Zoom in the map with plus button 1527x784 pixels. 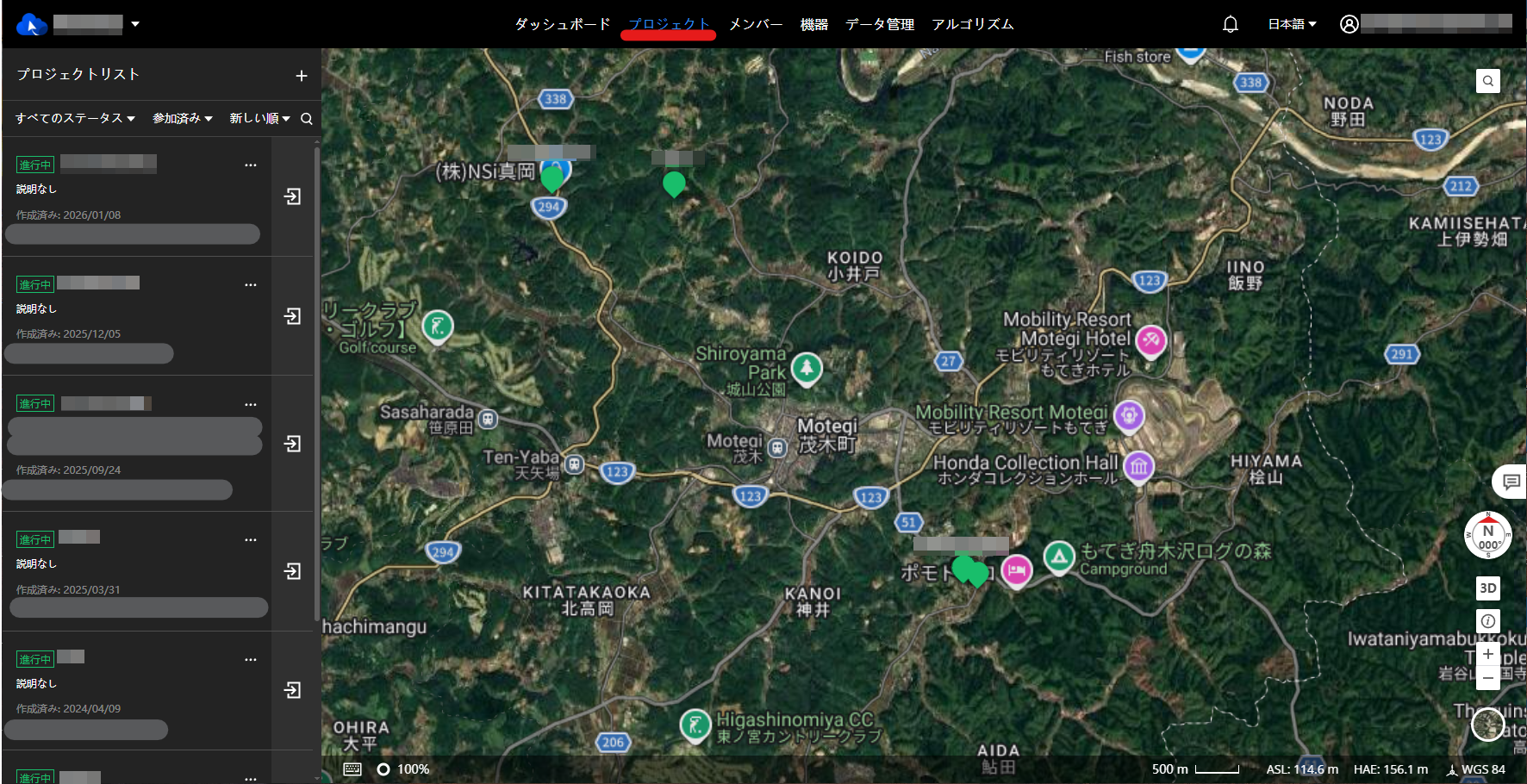(x=1487, y=654)
